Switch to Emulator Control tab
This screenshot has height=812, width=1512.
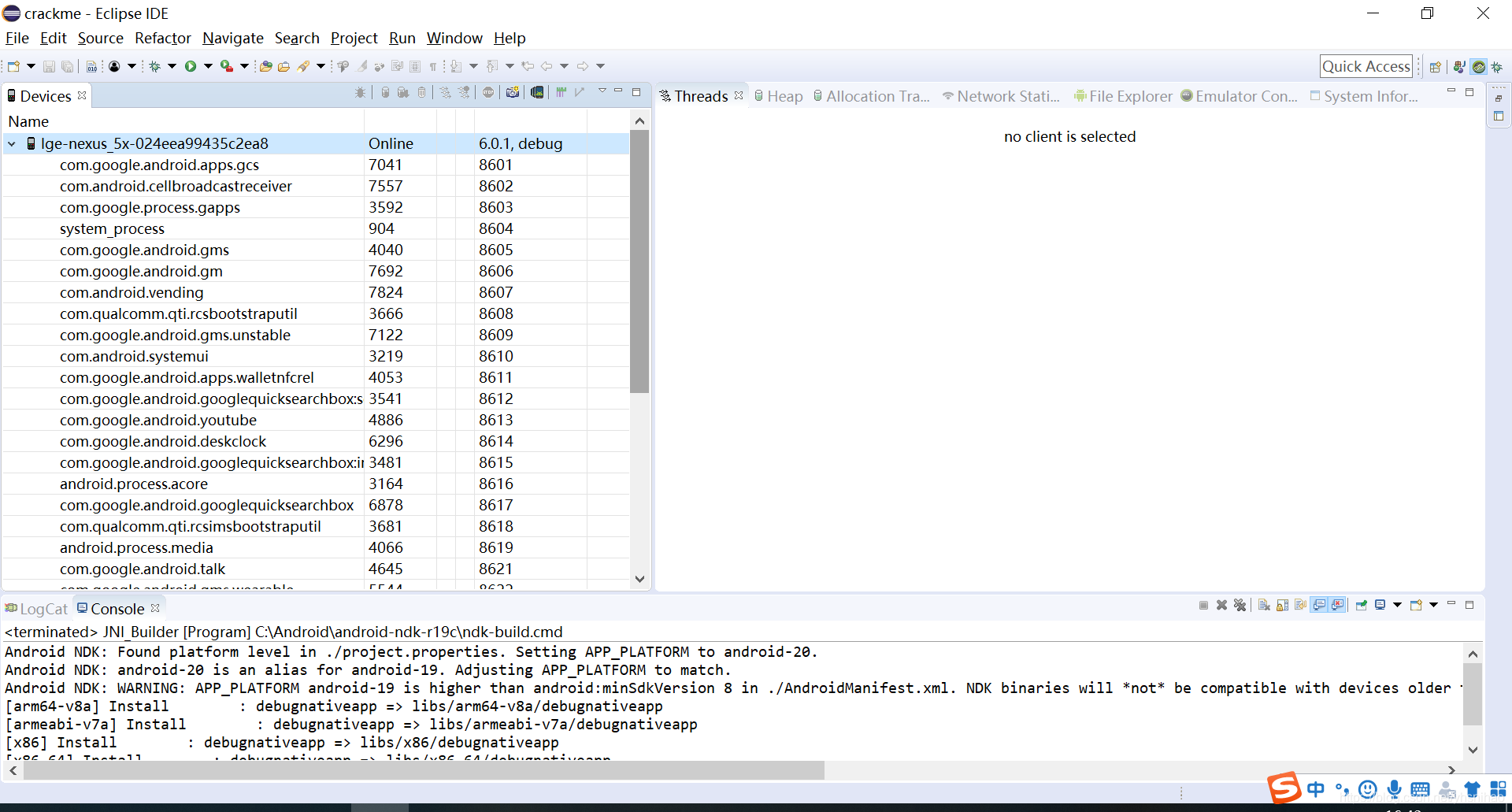(x=1239, y=96)
